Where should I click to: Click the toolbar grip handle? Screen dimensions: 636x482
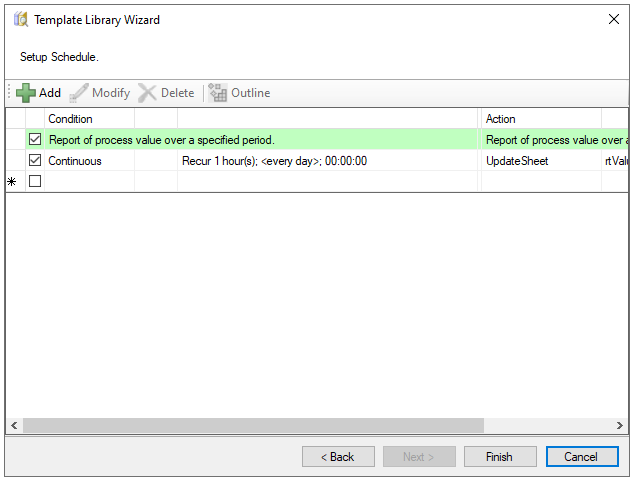9,93
